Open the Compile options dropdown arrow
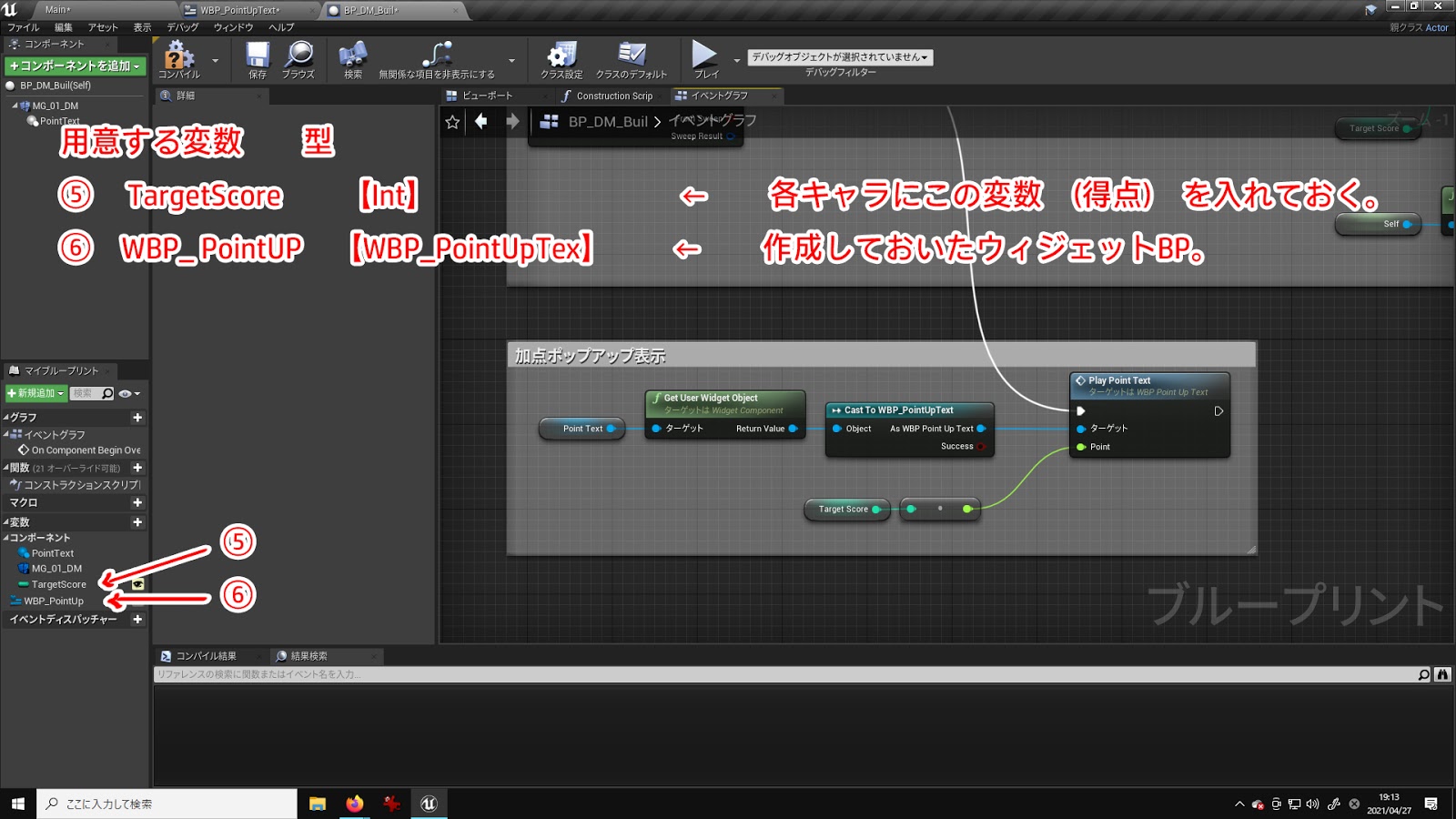Screen dimensions: 1456x819 [216, 61]
